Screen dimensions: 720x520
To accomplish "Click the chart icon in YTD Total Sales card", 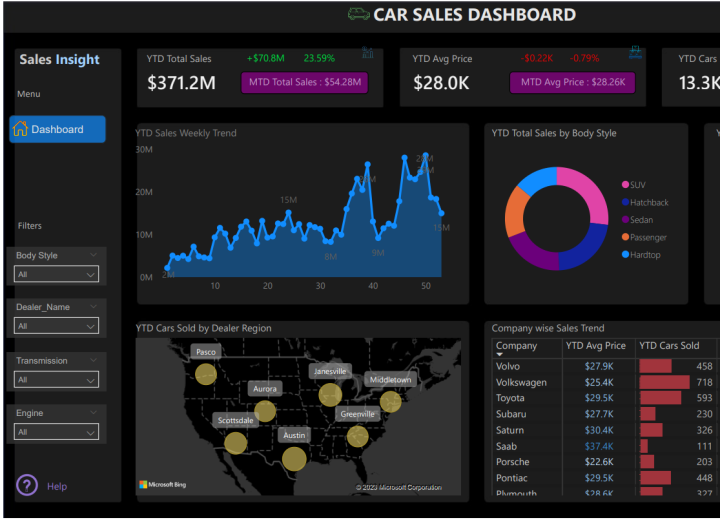I will tap(367, 52).
